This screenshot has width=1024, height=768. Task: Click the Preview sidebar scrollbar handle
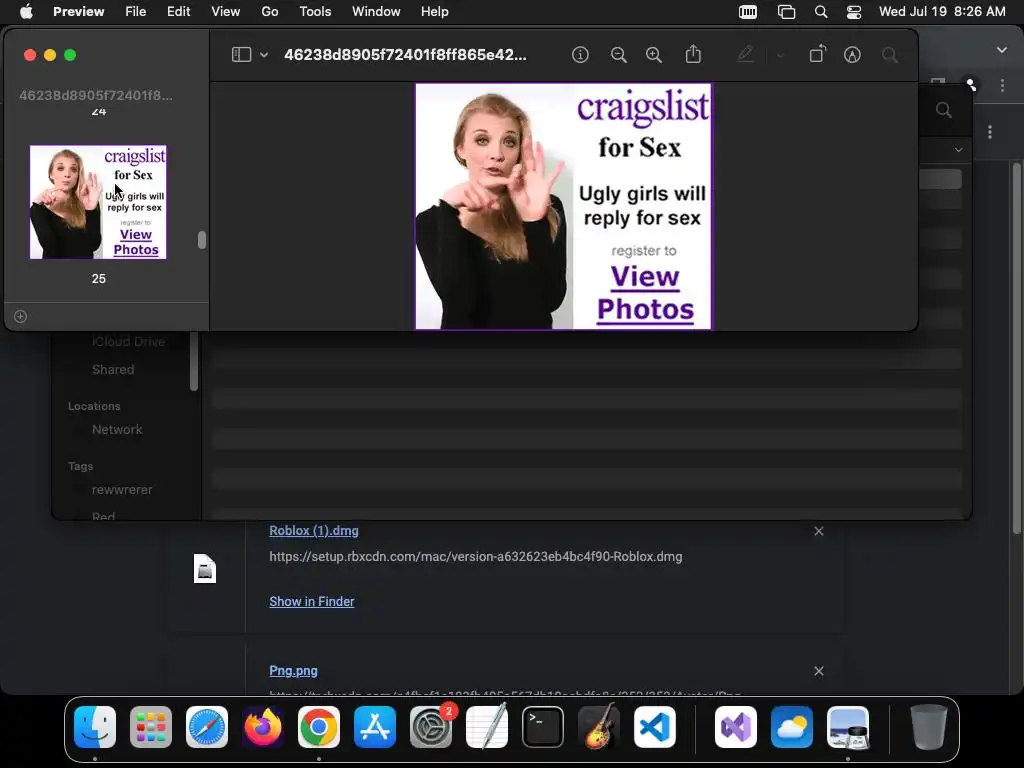(x=202, y=240)
